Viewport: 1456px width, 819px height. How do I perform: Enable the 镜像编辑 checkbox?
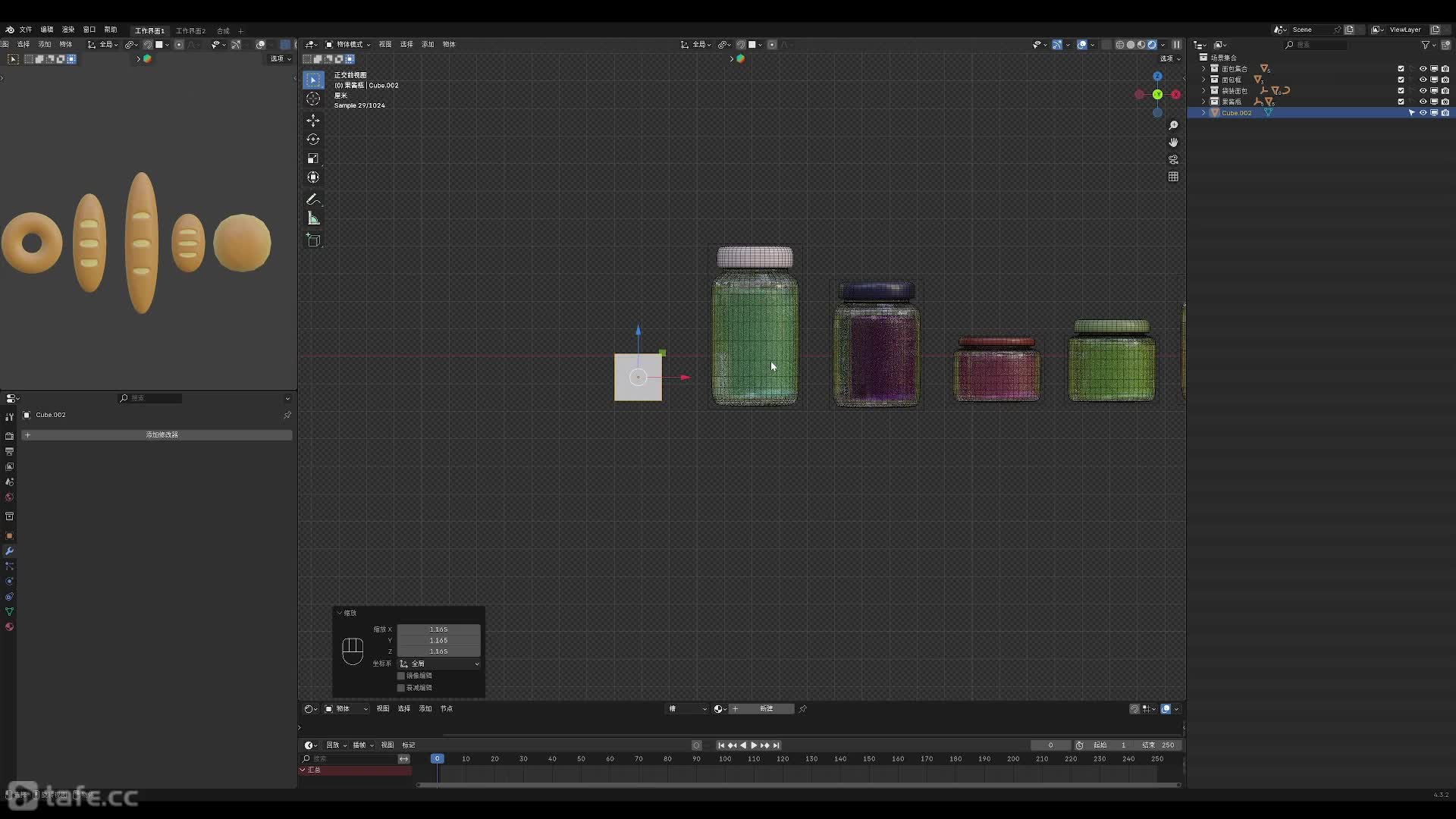coord(401,676)
